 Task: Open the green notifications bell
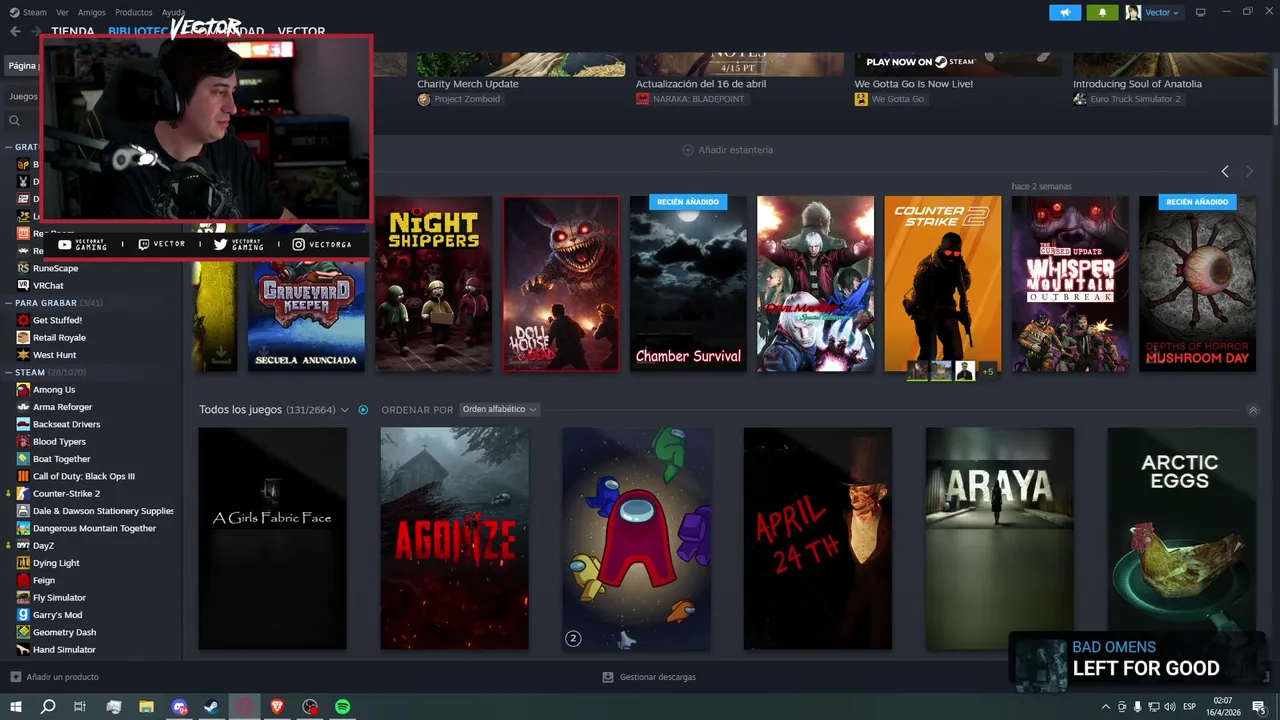(x=1102, y=12)
